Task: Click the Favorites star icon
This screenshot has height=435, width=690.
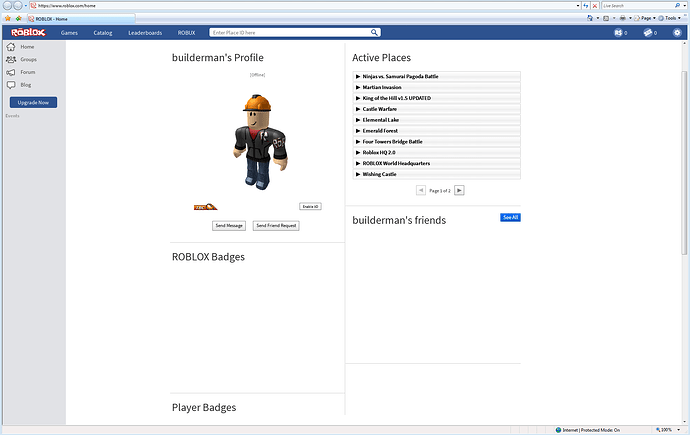Action: [7, 18]
